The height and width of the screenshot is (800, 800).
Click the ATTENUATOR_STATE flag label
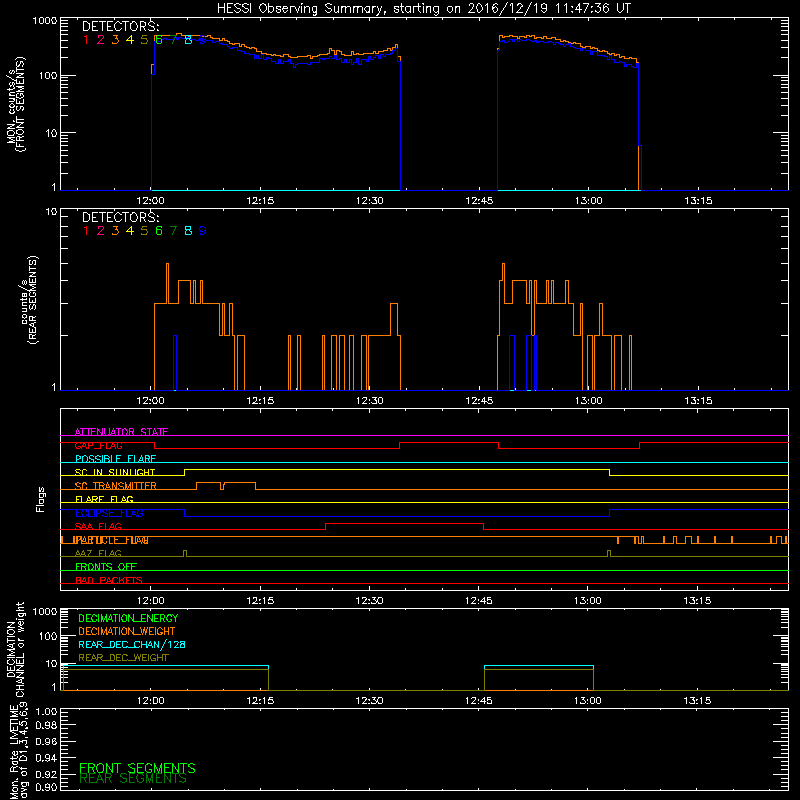(121, 432)
